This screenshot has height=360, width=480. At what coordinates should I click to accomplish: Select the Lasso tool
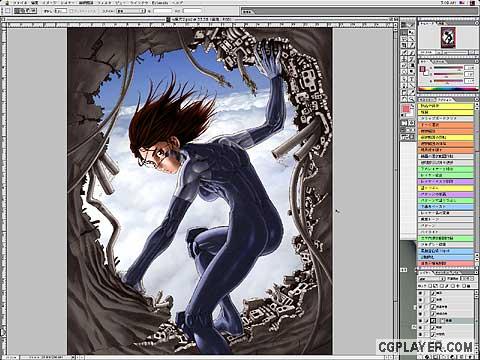coord(404,39)
